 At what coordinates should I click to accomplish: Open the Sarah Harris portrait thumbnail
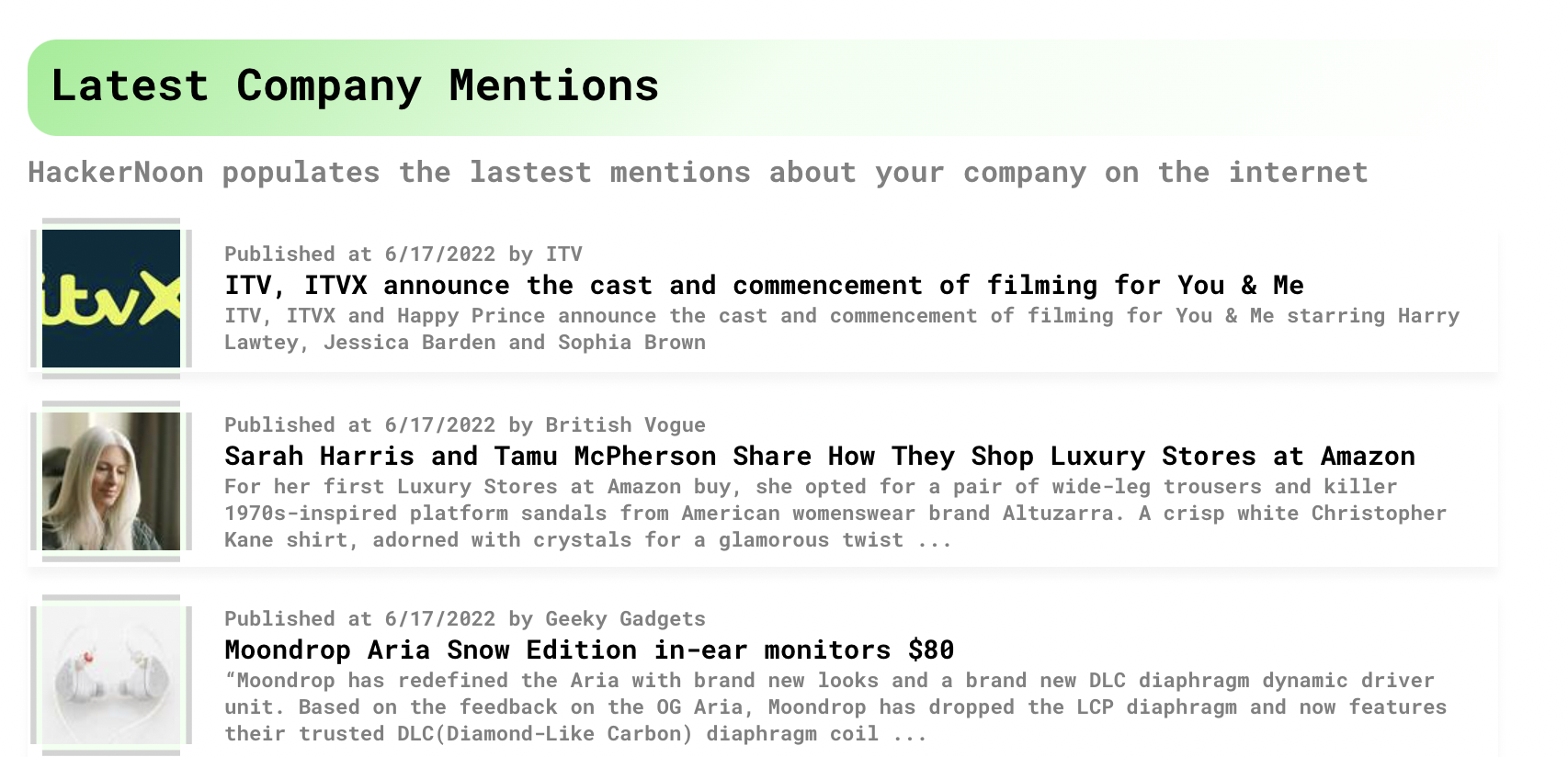(x=111, y=481)
